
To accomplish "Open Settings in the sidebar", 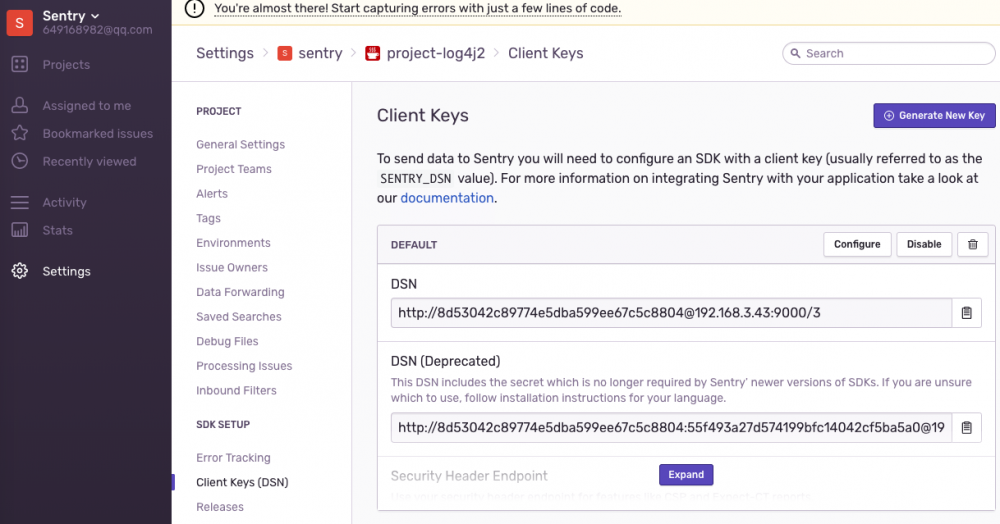I will [x=66, y=272].
